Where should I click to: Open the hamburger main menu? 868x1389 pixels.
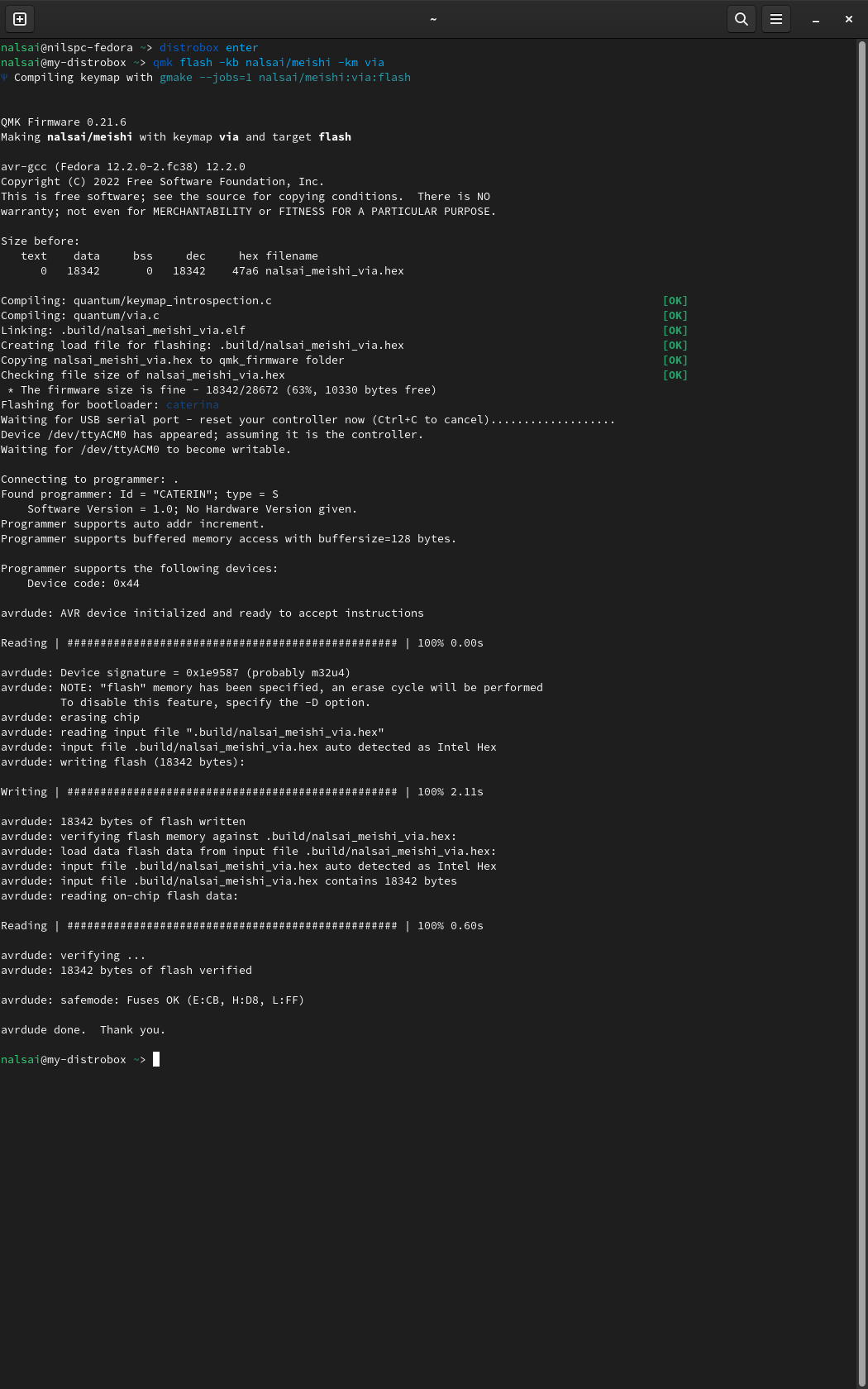pos(776,19)
